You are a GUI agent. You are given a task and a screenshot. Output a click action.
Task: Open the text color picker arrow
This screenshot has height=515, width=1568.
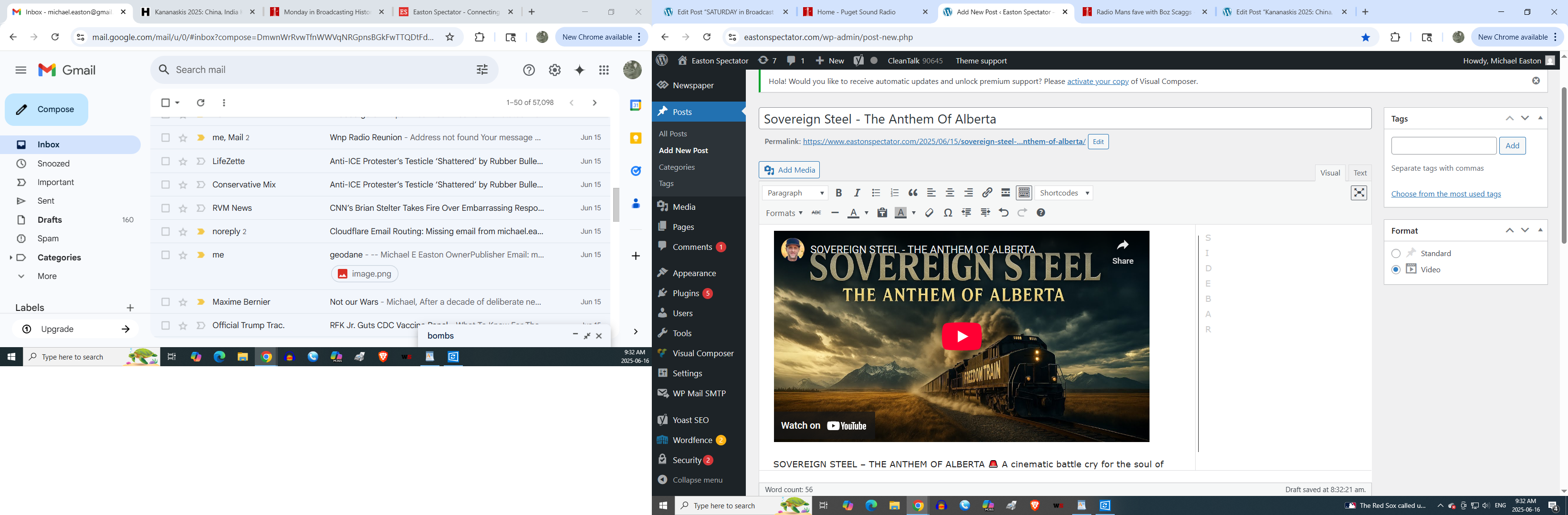coord(866,213)
